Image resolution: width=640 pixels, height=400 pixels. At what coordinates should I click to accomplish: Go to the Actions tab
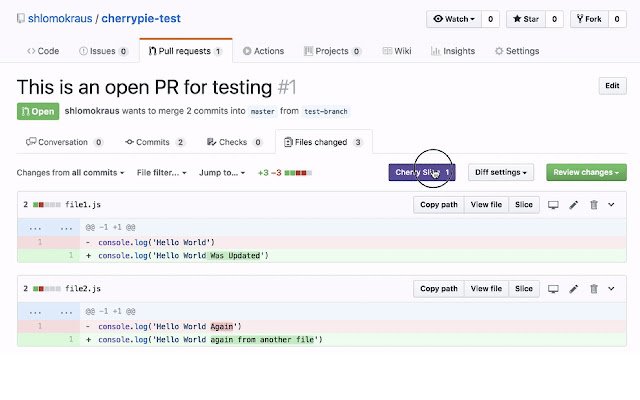click(263, 51)
